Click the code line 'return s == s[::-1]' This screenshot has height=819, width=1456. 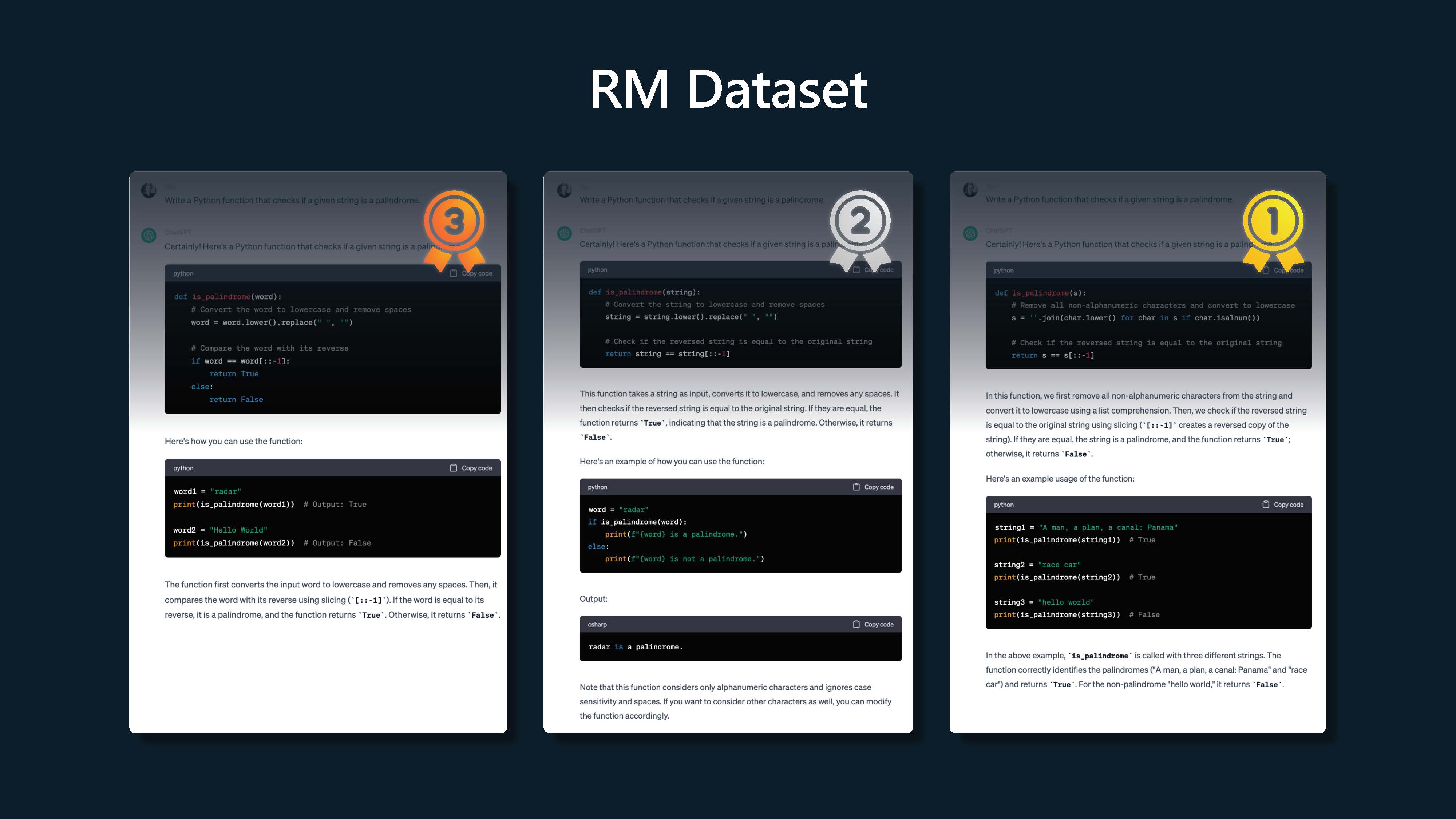coord(1052,355)
